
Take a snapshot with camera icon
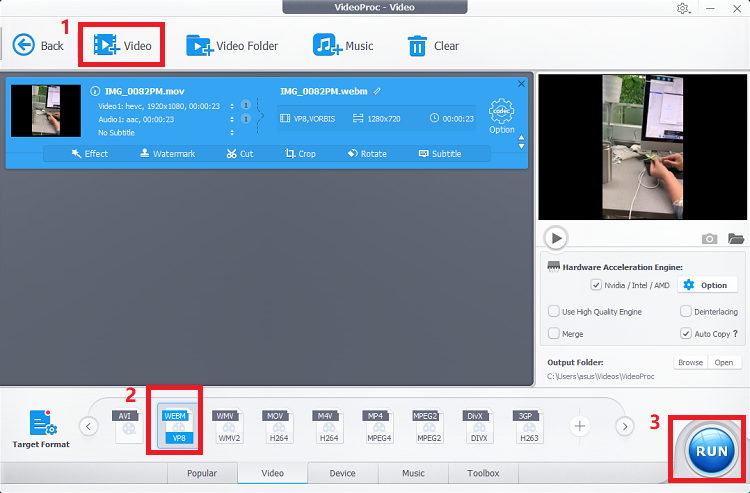pos(709,239)
